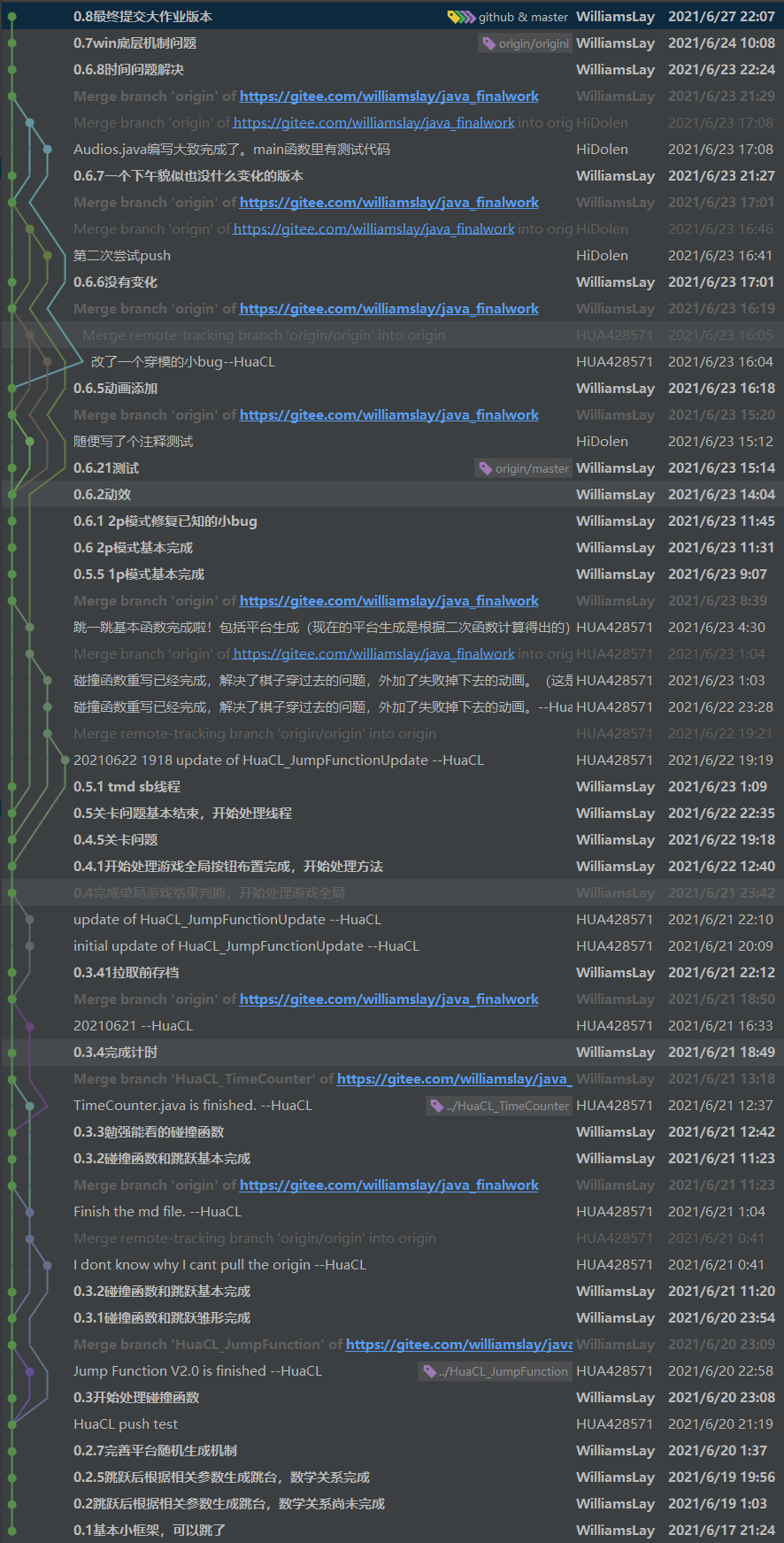The width and height of the screenshot is (784, 1543).
Task: Click the origin/master tag icon
Action: tap(485, 468)
